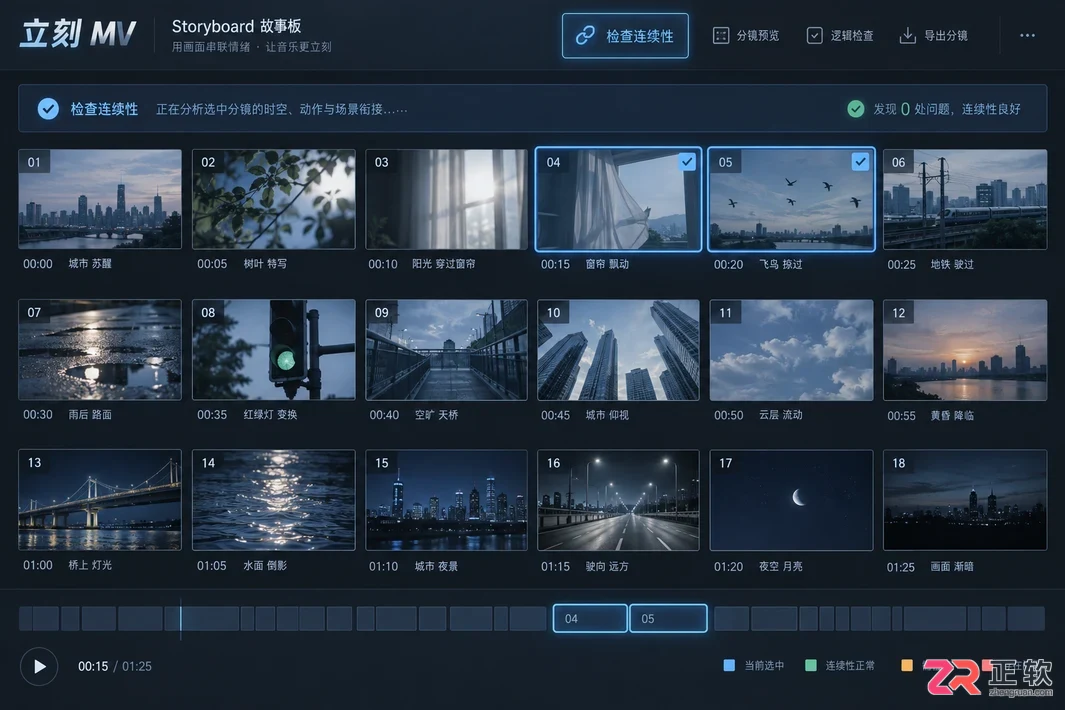This screenshot has height=710, width=1065.
Task: Select shot 04 窗帘 飘动 thumbnail
Action: (618, 199)
